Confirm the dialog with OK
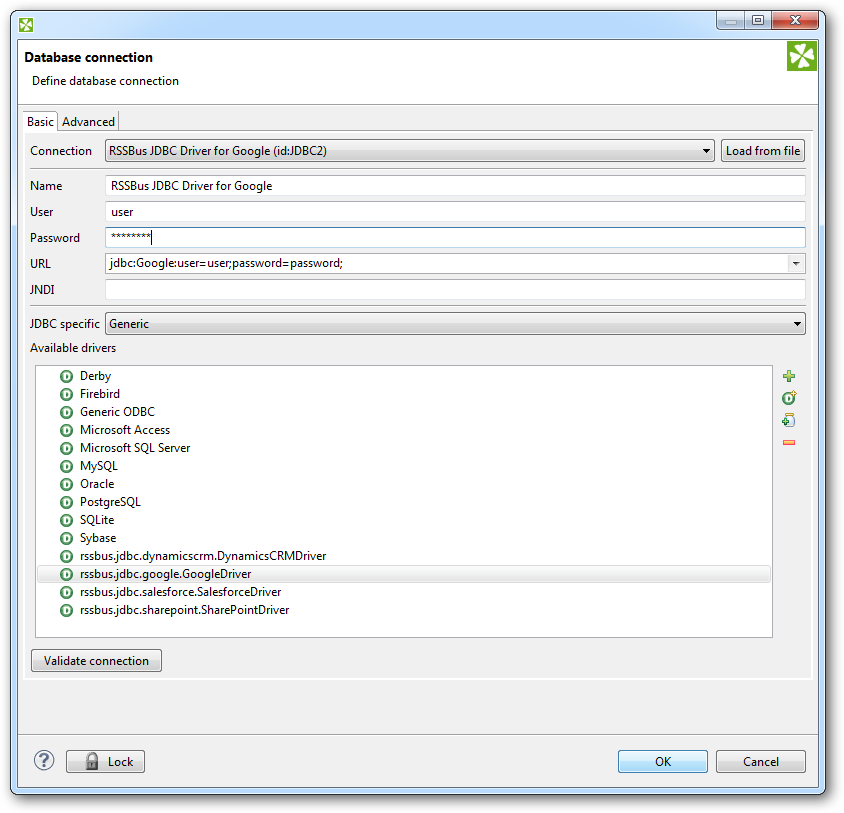This screenshot has height=813, width=844. tap(662, 762)
